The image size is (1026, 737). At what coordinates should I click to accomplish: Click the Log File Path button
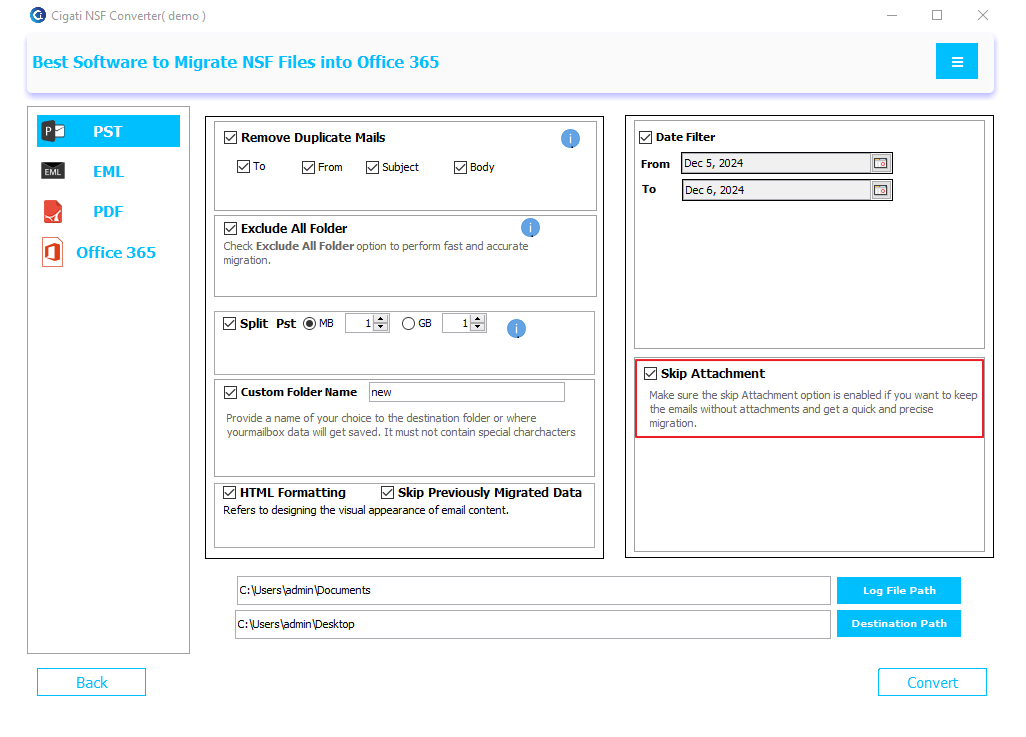898,590
